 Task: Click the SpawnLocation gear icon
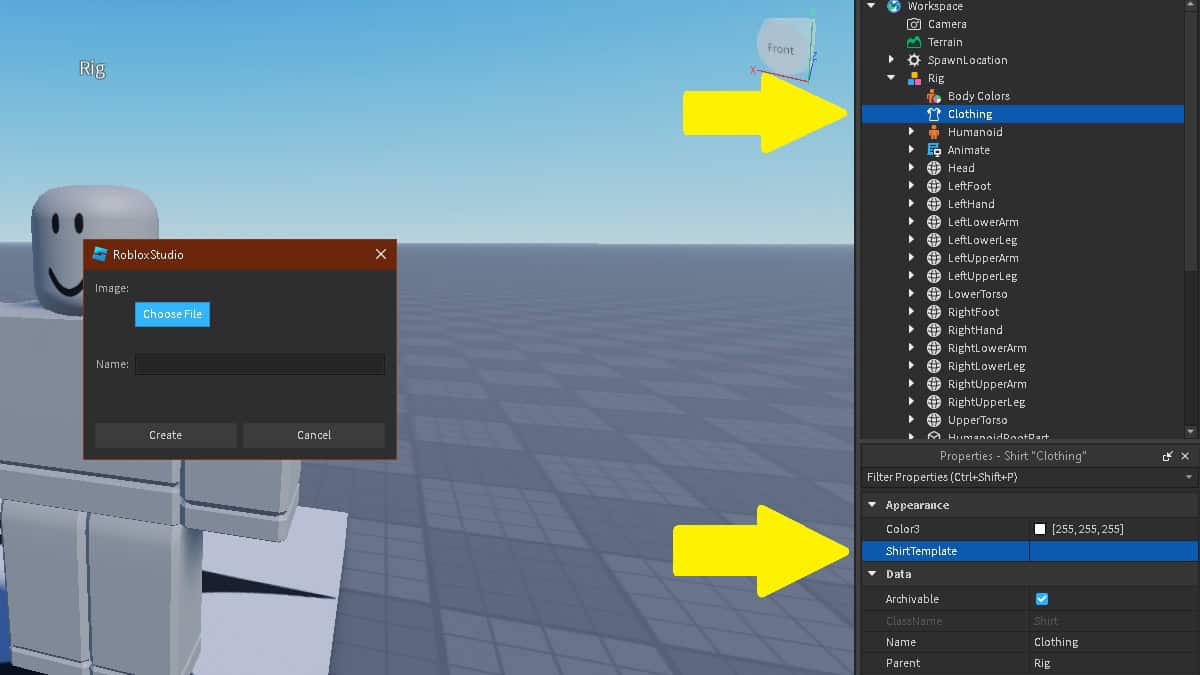tap(914, 59)
